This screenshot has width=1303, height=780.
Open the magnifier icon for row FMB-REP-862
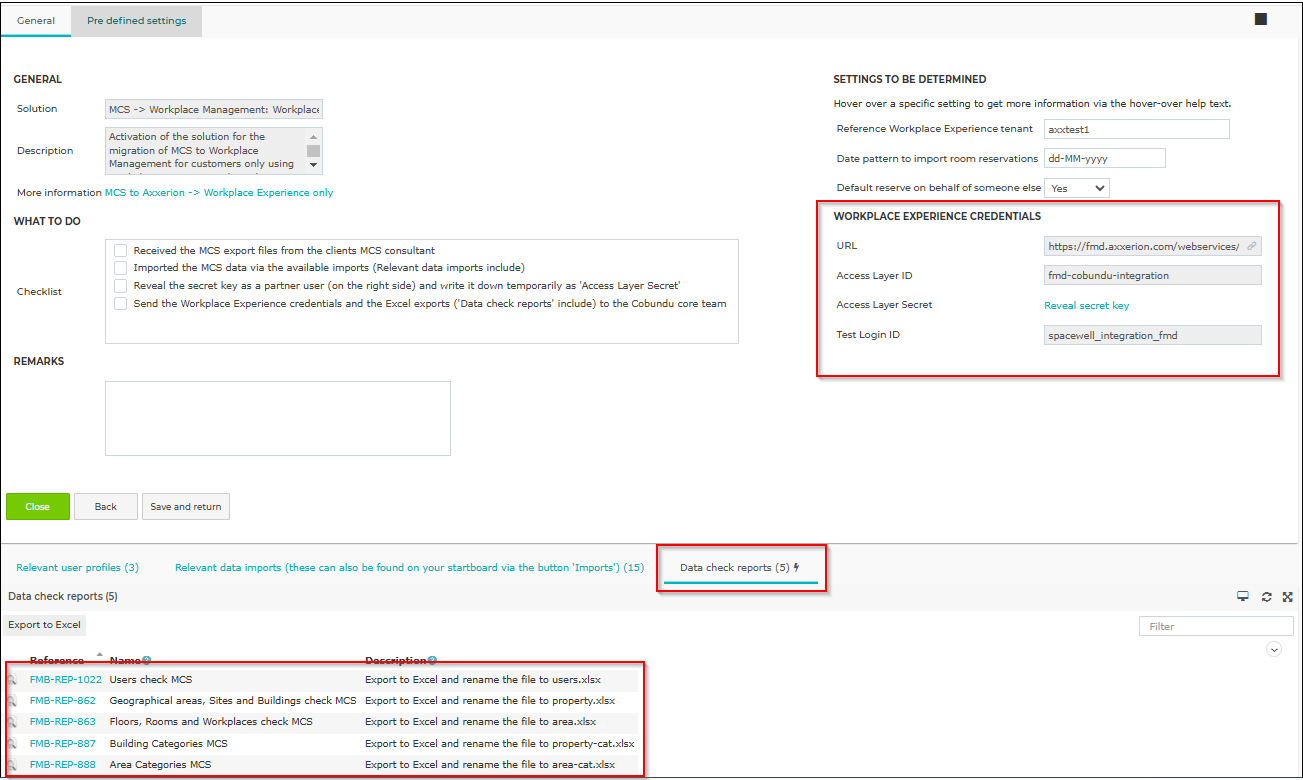12,701
